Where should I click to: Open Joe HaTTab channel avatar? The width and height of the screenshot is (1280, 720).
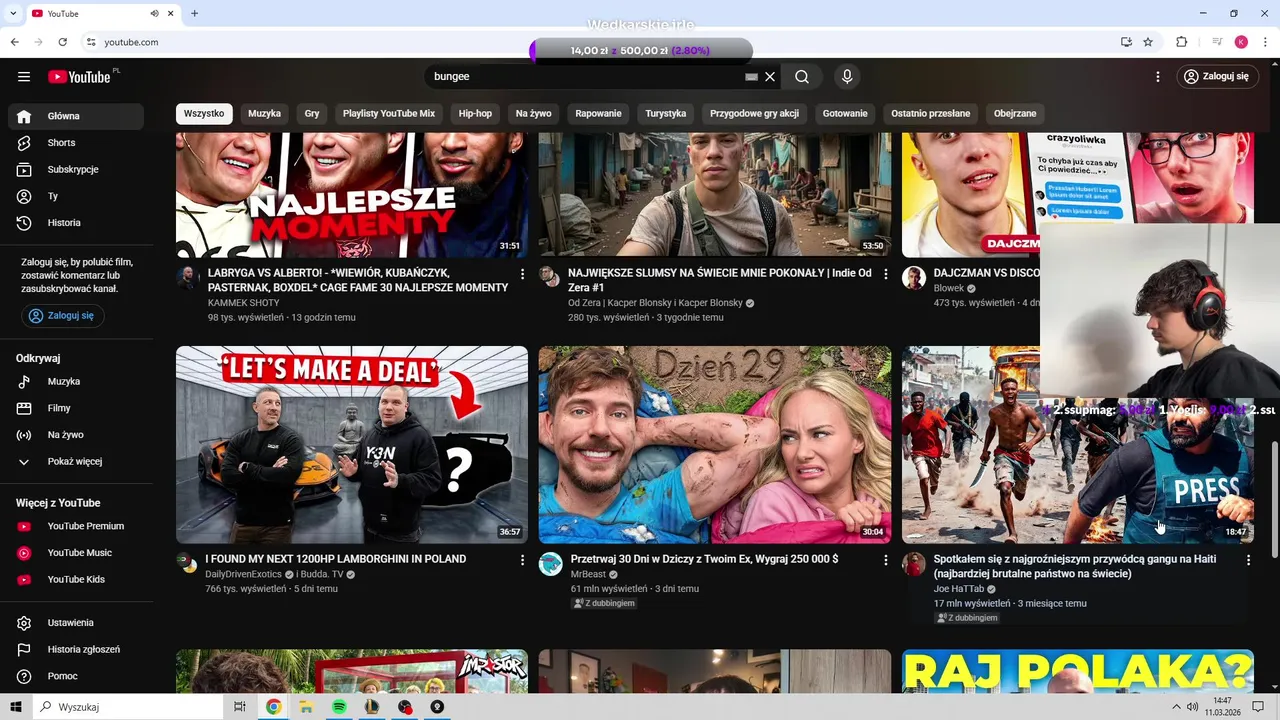[914, 564]
